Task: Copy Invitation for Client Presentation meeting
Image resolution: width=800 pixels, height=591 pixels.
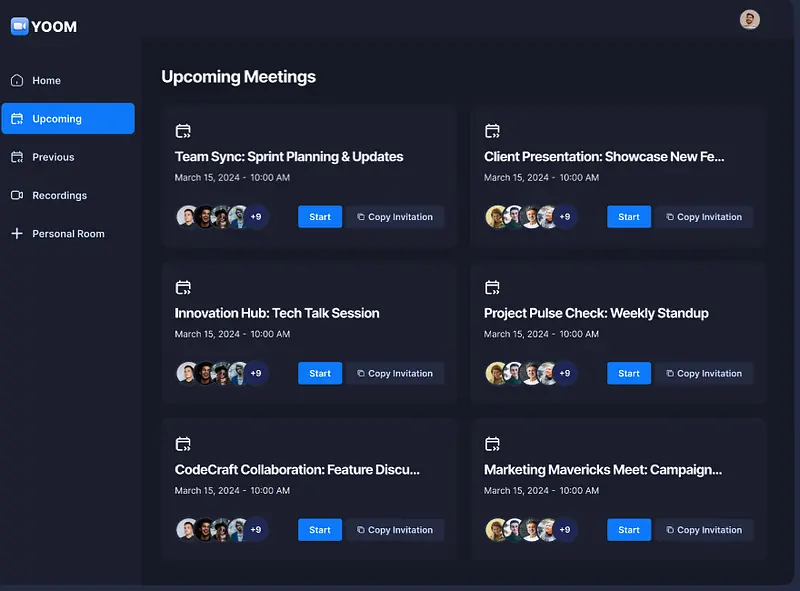Action: pos(704,217)
